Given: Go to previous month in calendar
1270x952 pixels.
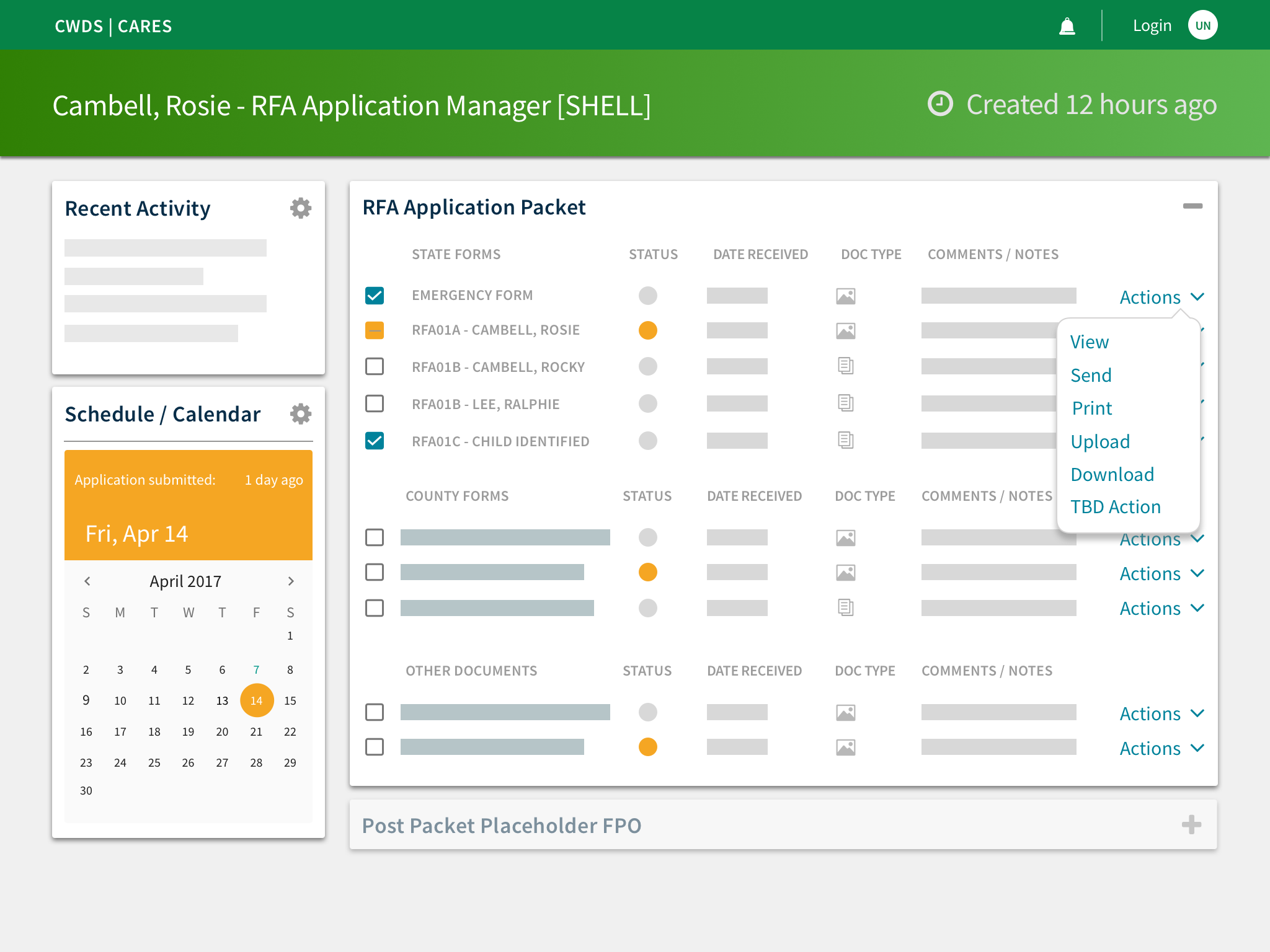Looking at the screenshot, I should point(87,581).
